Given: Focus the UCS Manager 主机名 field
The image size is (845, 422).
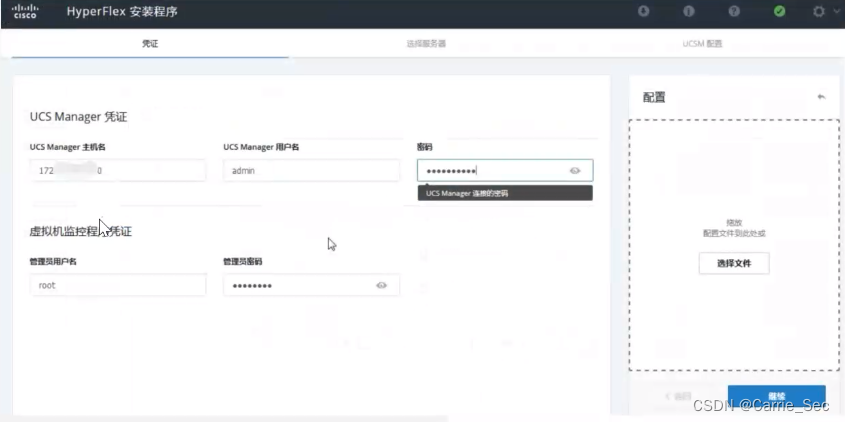Looking at the screenshot, I should tap(118, 170).
